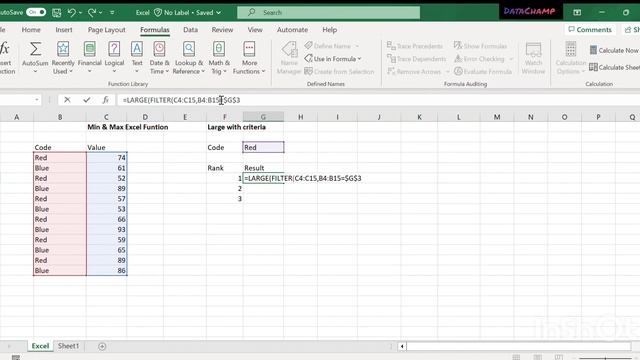Open the View tab
640x360 pixels.
pos(255,30)
